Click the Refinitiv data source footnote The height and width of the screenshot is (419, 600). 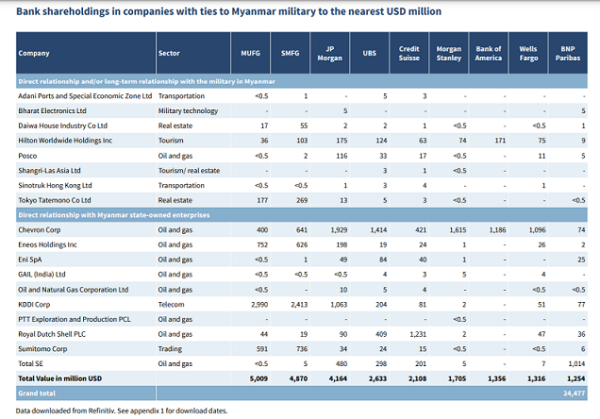pos(122,411)
